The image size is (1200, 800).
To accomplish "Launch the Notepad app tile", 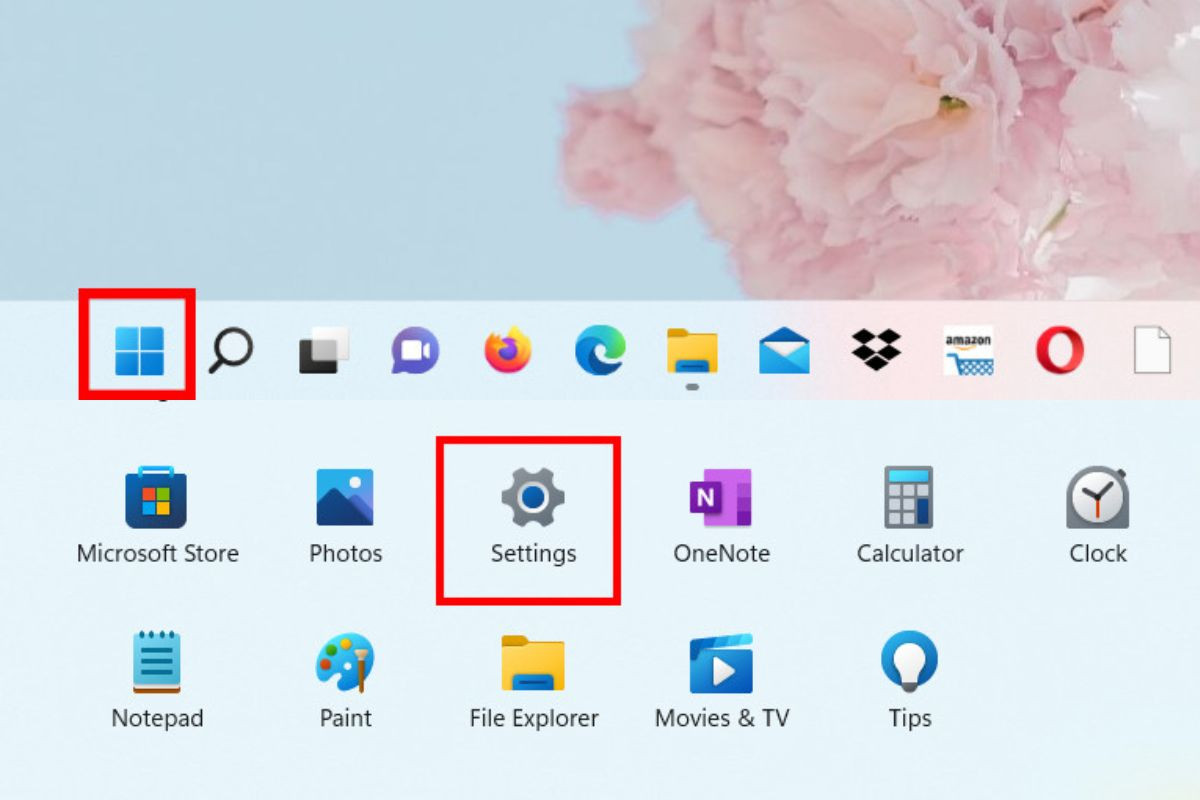I will tap(157, 681).
